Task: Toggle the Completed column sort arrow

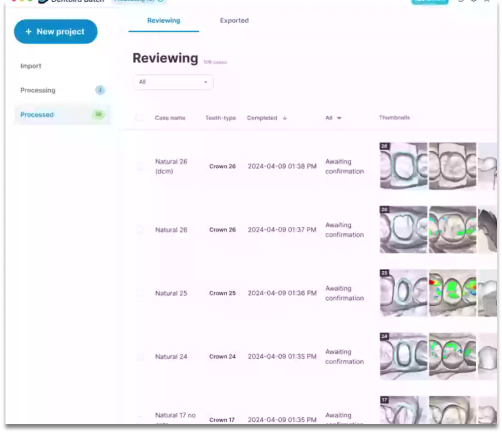Action: click(x=285, y=118)
